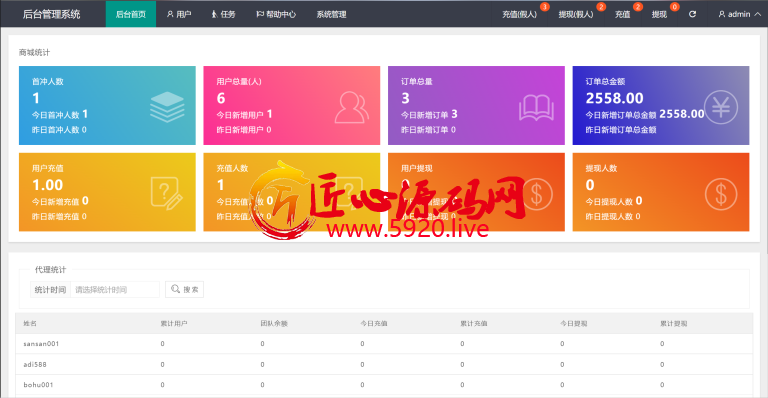Click the 用户总量 value 6

pos(221,98)
